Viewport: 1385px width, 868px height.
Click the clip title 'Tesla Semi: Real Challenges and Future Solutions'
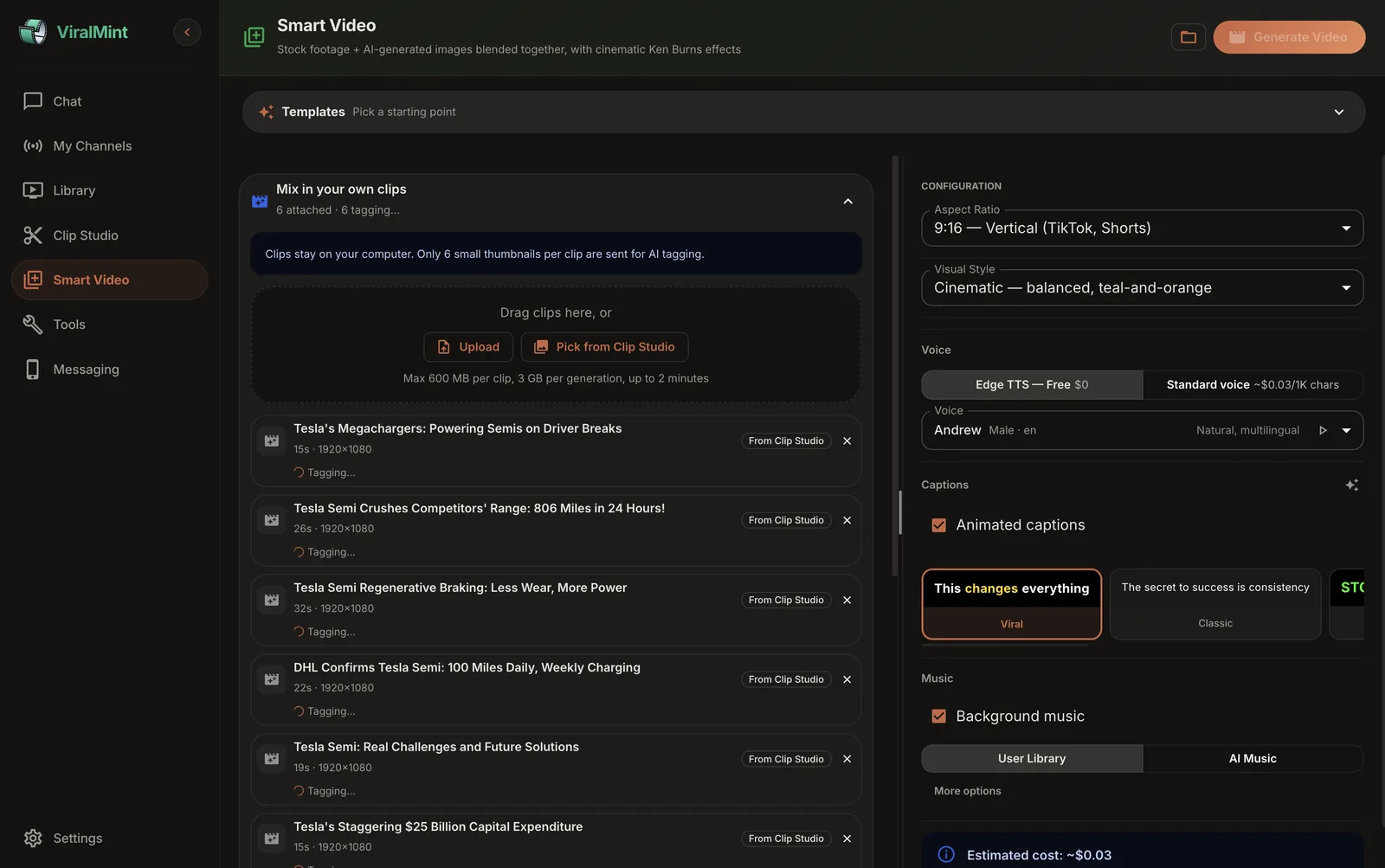coord(436,748)
